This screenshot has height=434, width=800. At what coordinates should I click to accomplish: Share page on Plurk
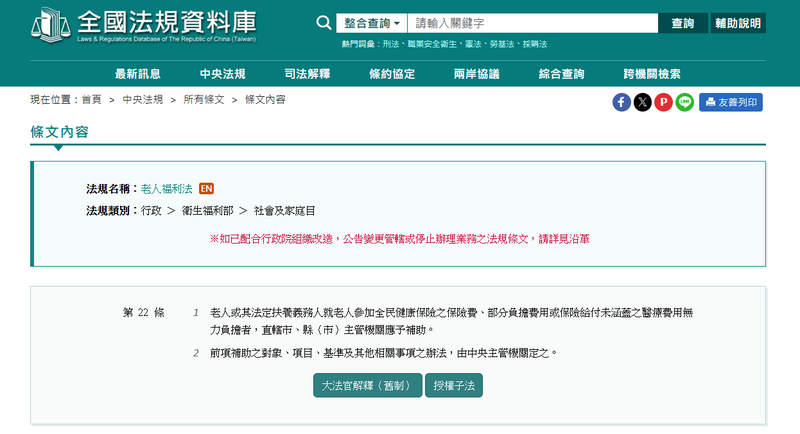click(x=663, y=103)
